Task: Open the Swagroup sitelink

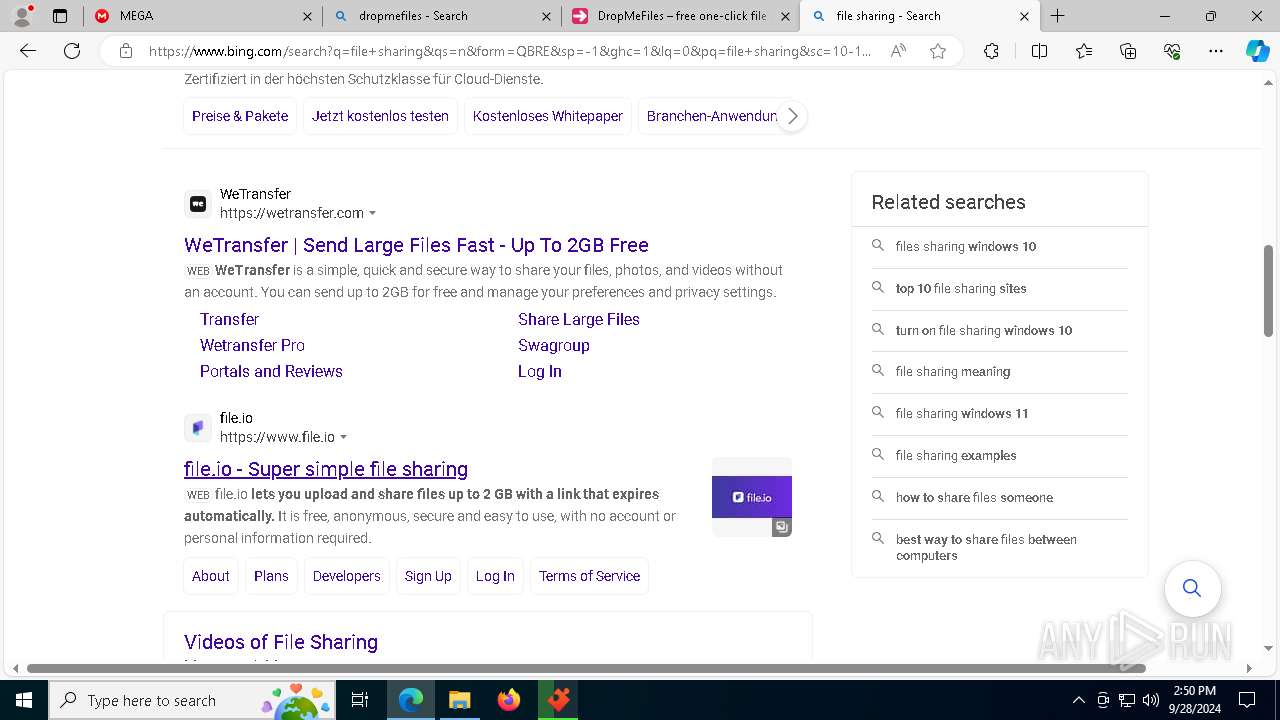Action: (554, 345)
